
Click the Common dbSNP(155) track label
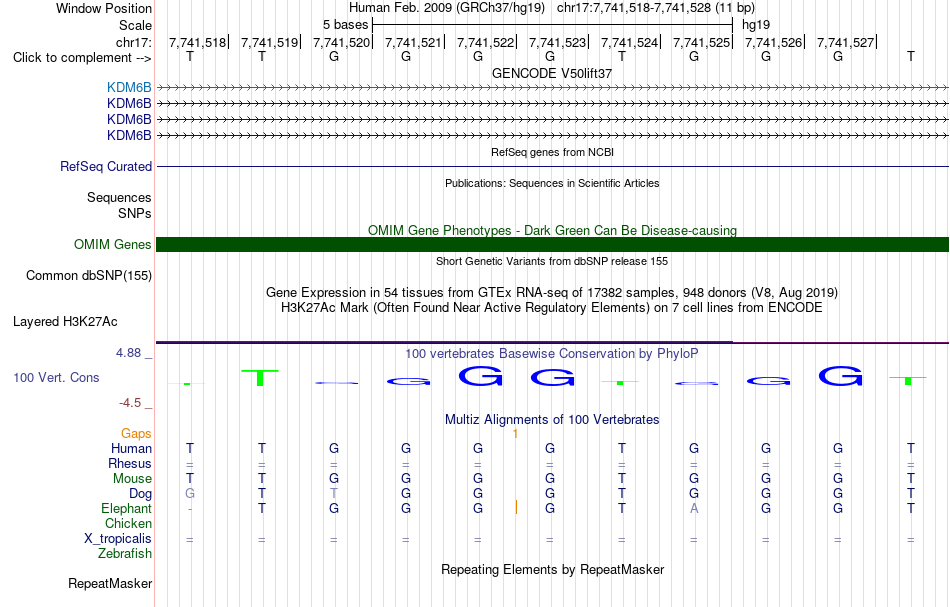(x=89, y=276)
